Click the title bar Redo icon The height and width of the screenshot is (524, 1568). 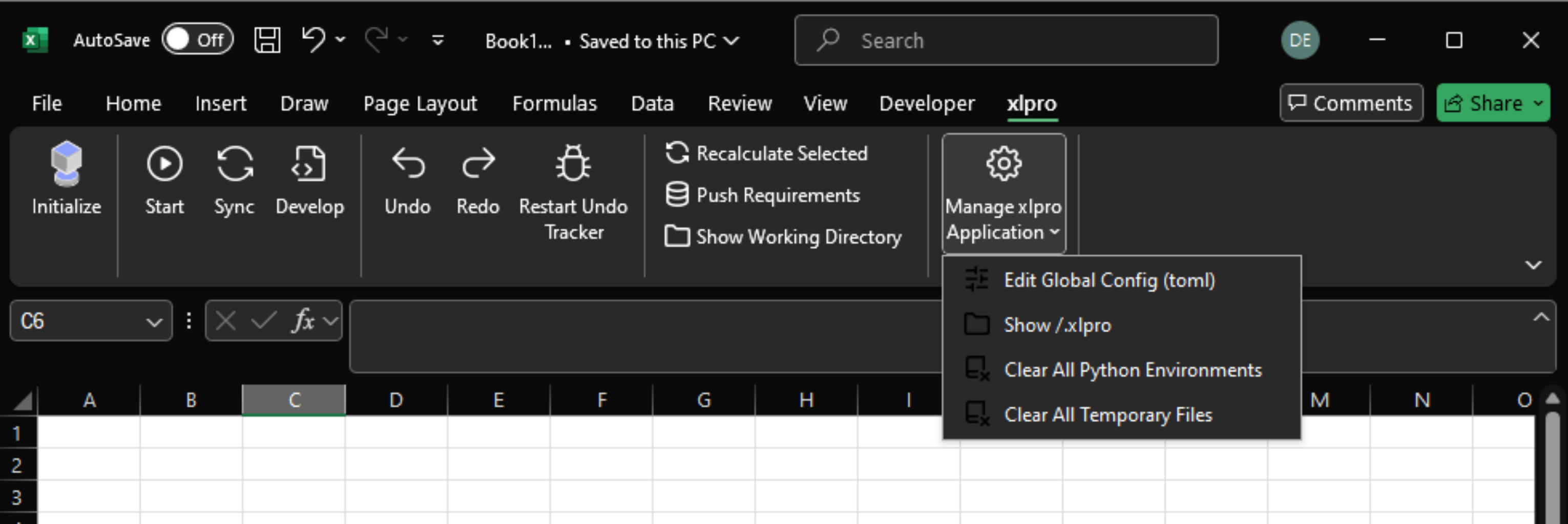click(x=376, y=40)
